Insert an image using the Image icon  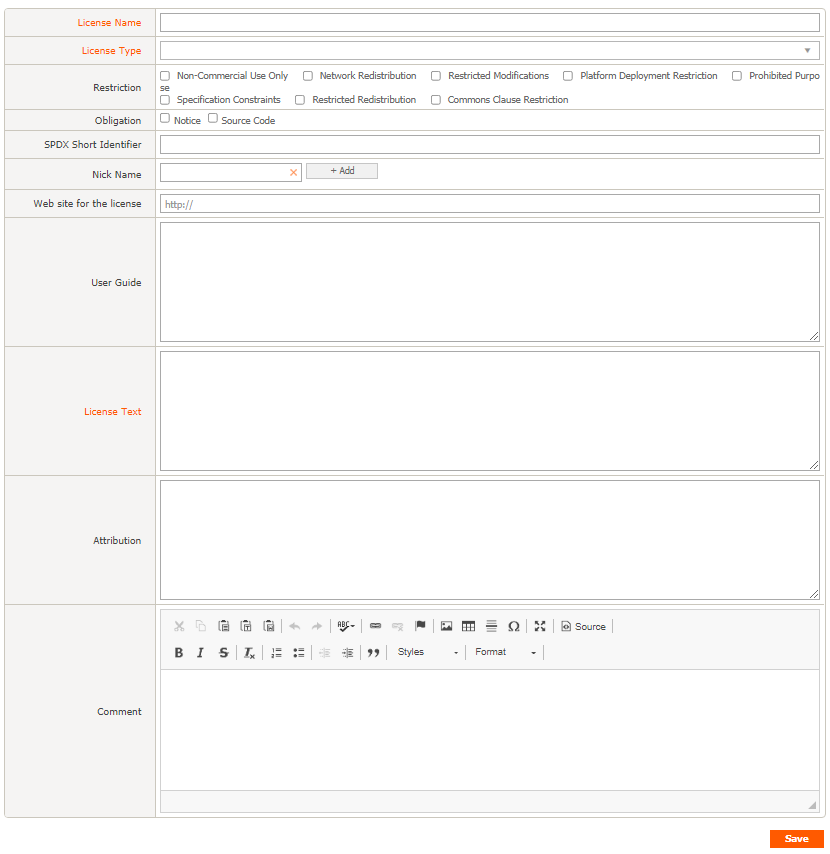pos(447,626)
